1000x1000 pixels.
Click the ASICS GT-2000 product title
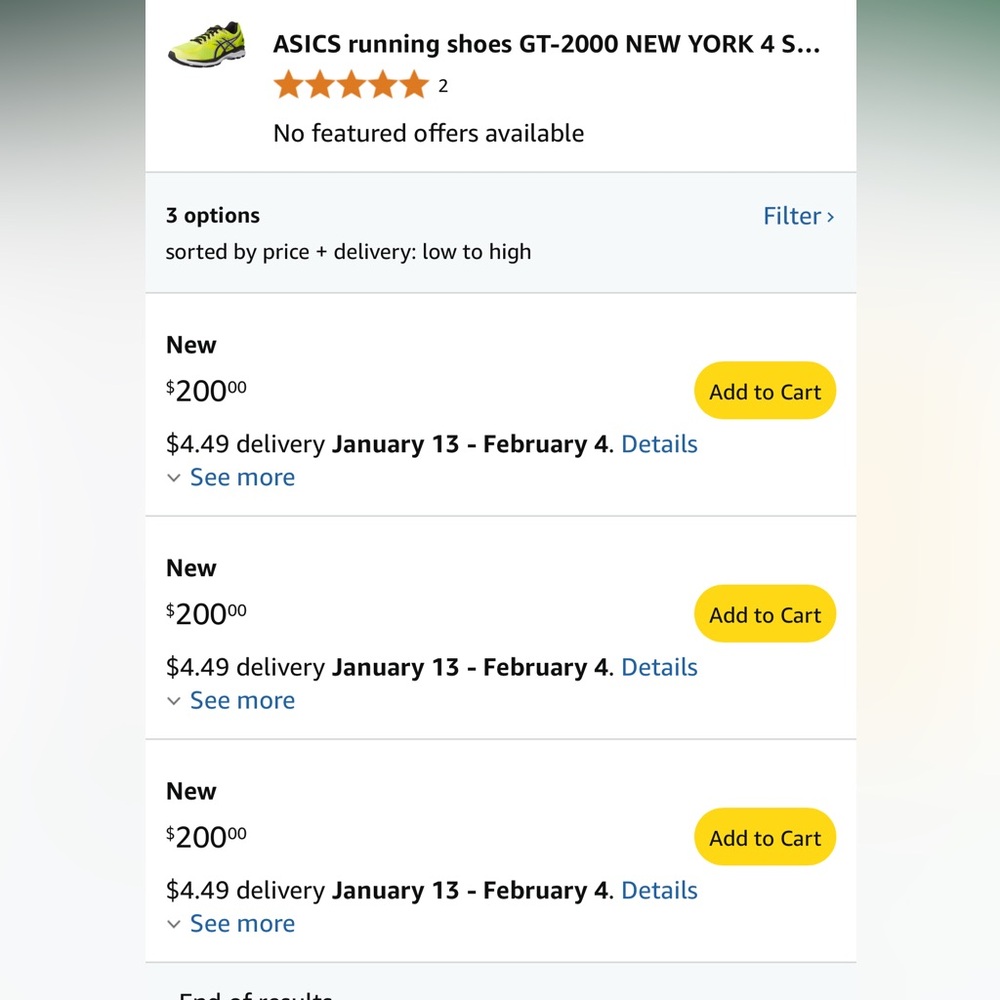point(546,44)
